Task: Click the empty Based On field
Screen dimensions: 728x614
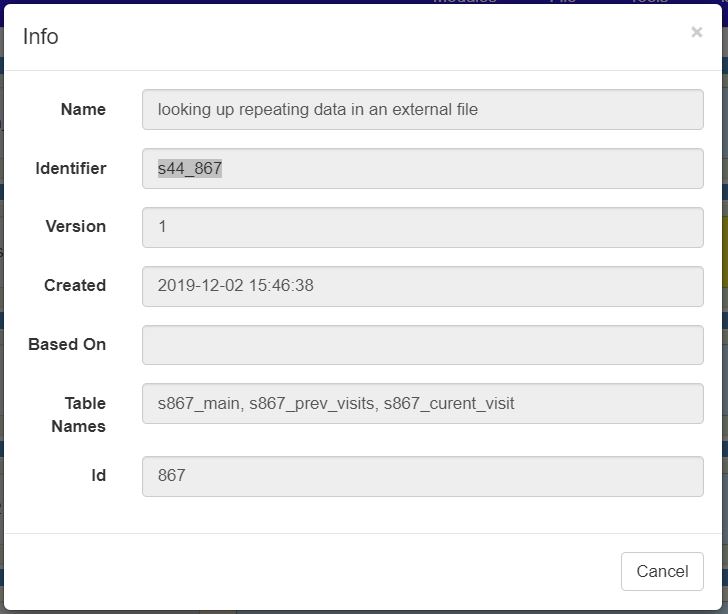Action: (x=422, y=345)
